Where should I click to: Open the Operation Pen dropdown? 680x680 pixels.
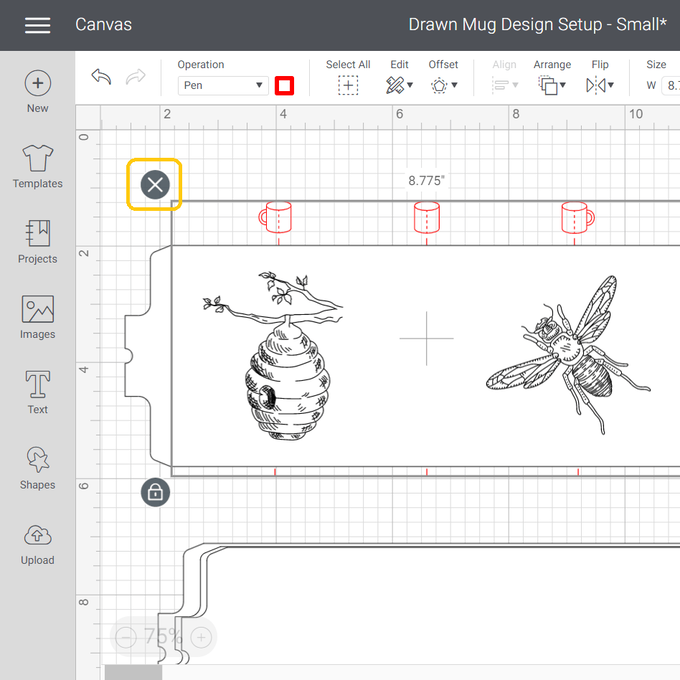click(222, 86)
